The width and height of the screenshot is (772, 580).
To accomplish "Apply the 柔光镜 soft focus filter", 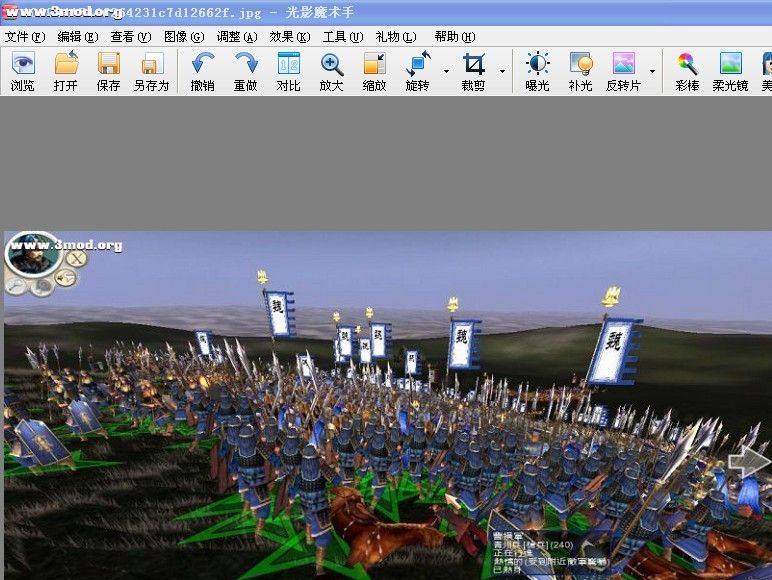I will pos(730,71).
